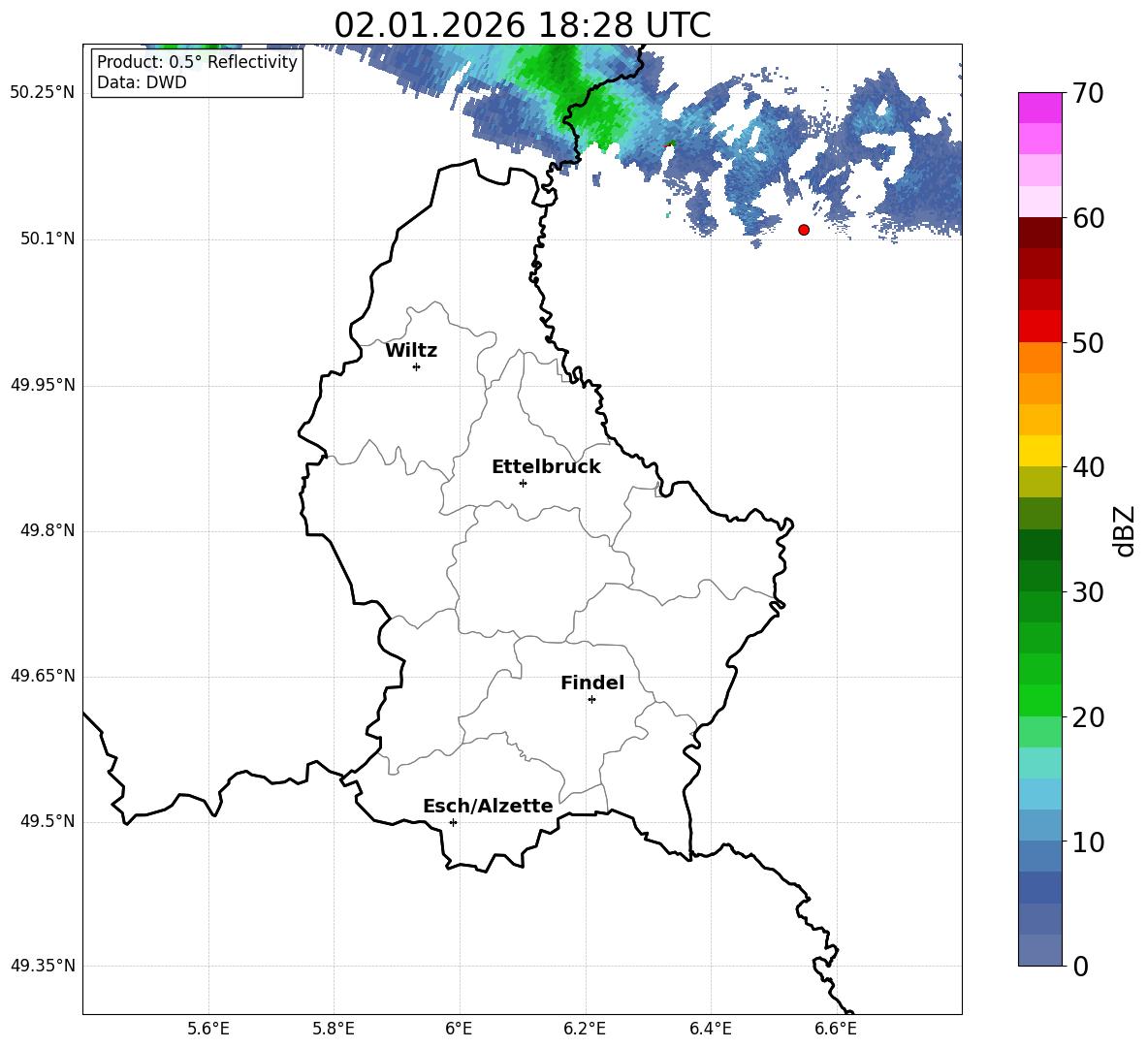The image size is (1148, 1048).
Task: Click the 49.8°N latitude tick label
Action: coord(48,530)
